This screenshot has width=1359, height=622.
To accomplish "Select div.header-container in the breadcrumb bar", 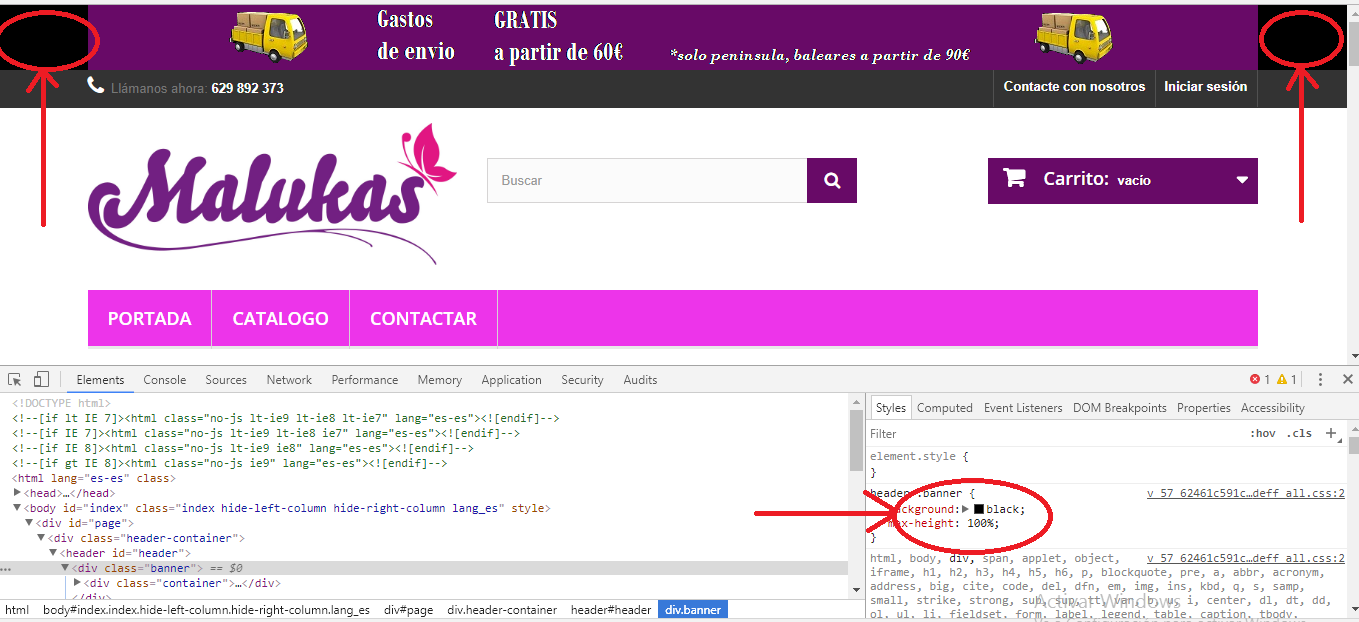I will [x=502, y=610].
